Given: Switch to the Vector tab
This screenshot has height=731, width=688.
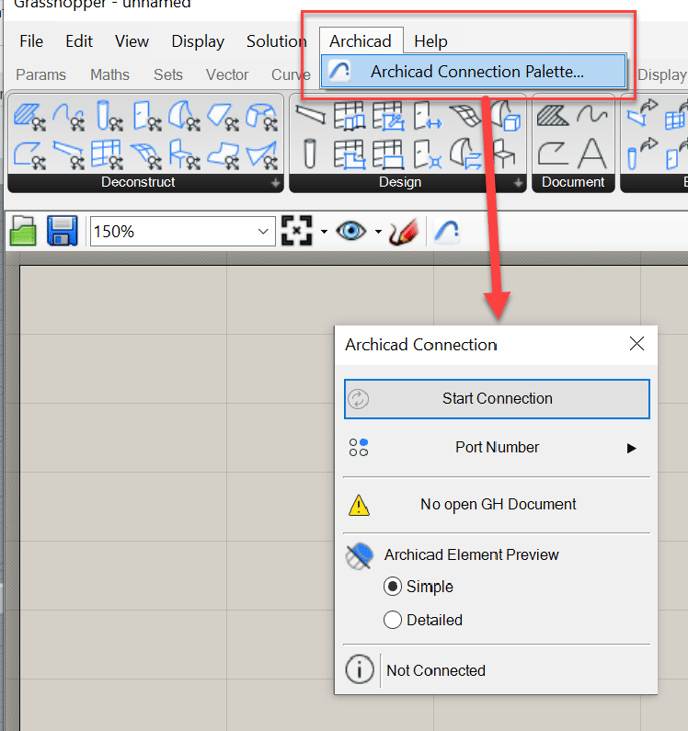Looking at the screenshot, I should (x=227, y=75).
